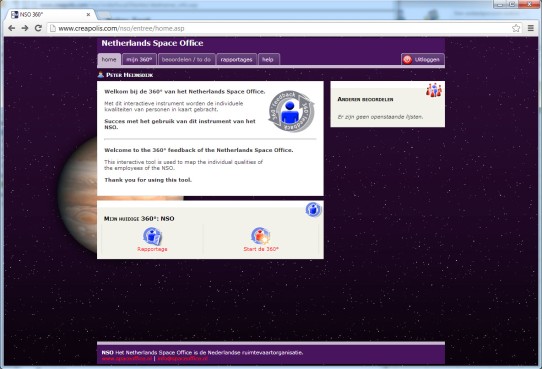Follow the Start de 360° link

(261, 249)
